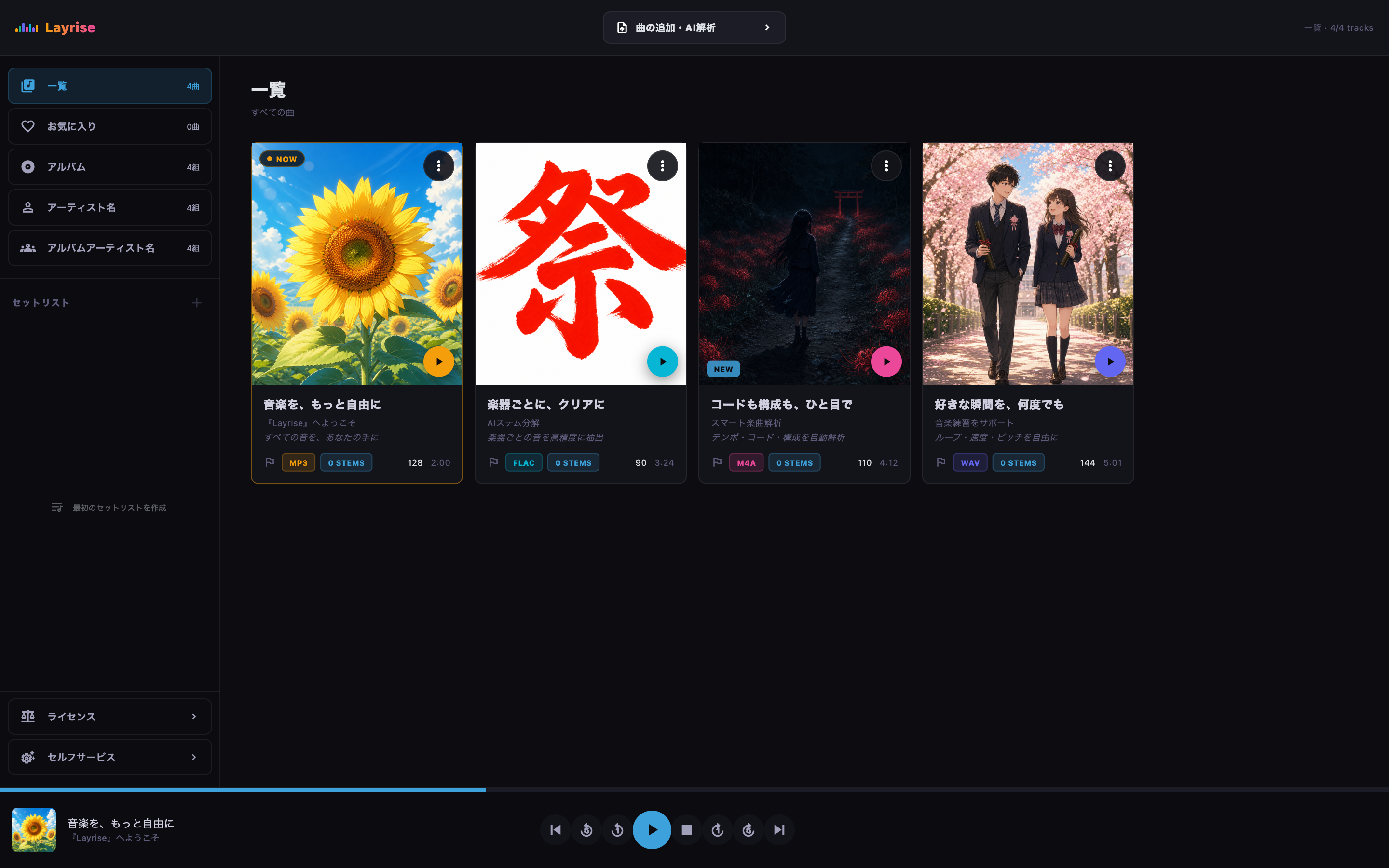The height and width of the screenshot is (868, 1389).
Task: Open お気に入り favorites list
Action: 109,126
